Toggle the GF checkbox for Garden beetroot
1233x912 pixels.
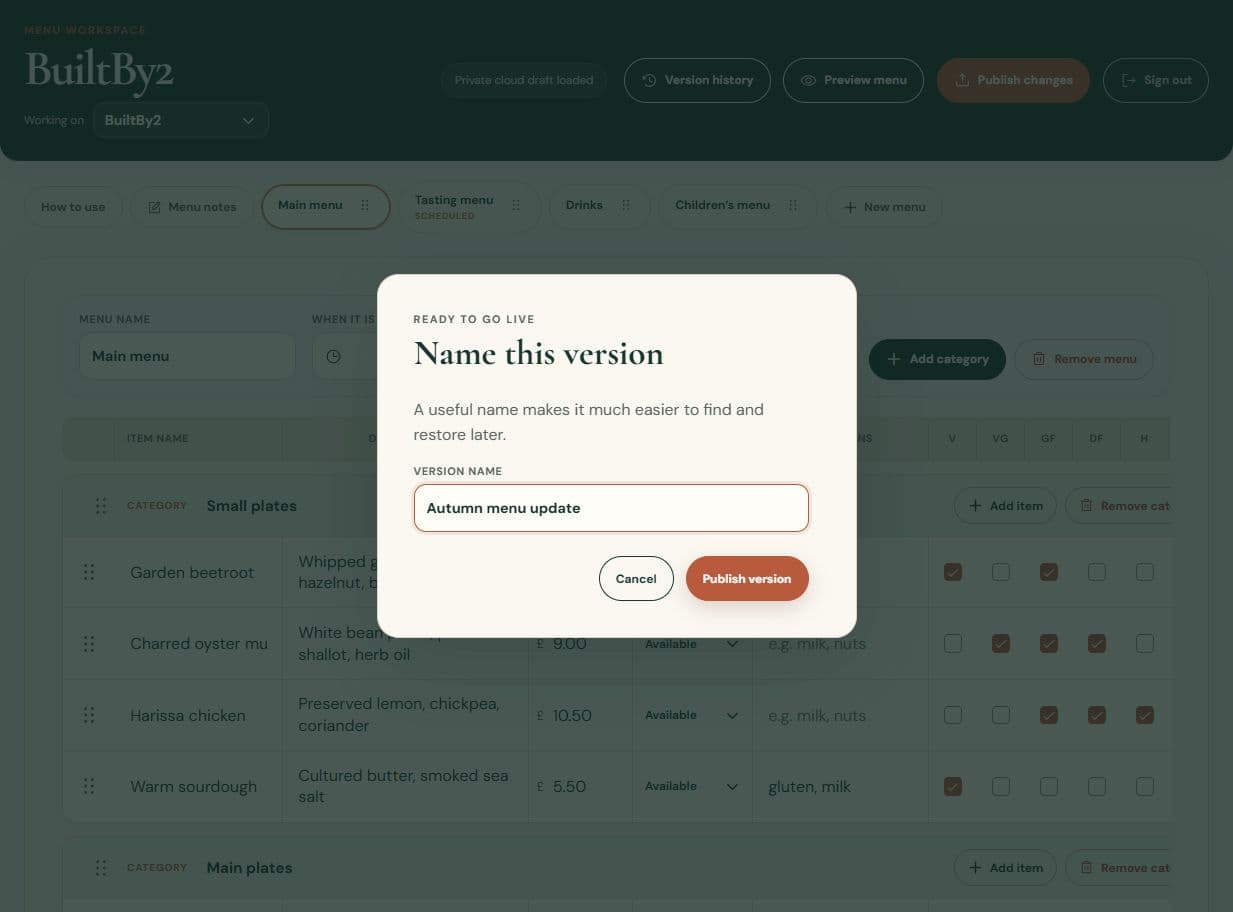[1049, 572]
